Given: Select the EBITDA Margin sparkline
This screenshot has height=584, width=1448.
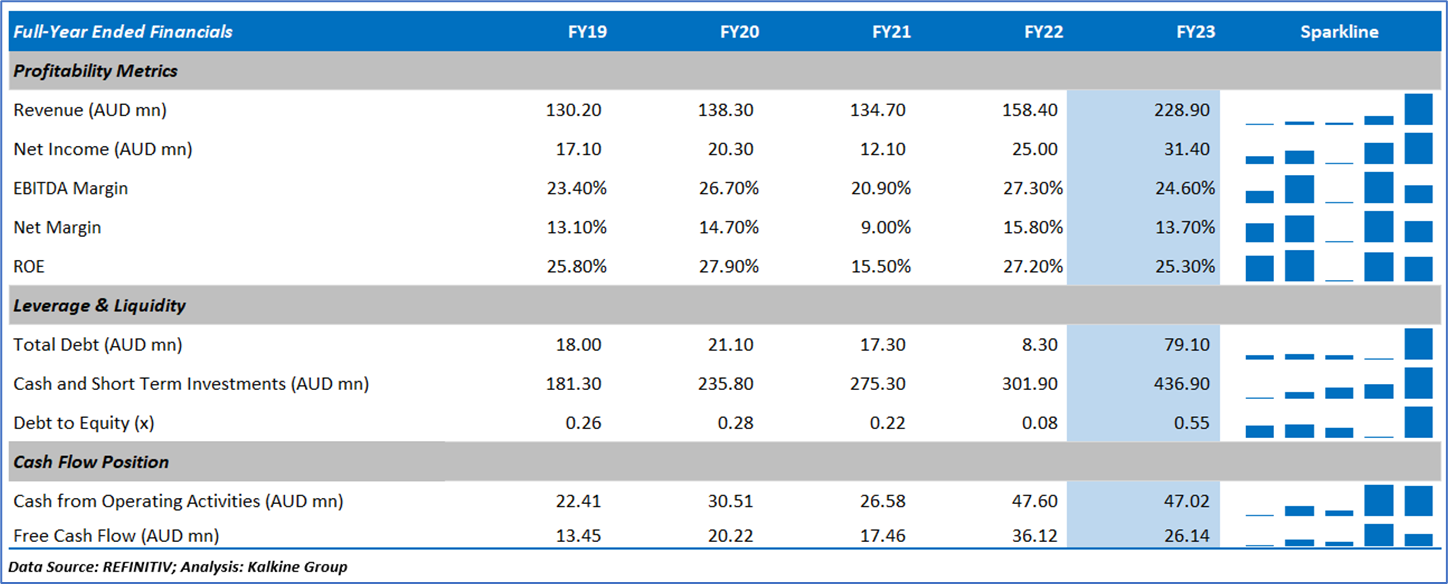Looking at the screenshot, I should click(x=1339, y=188).
